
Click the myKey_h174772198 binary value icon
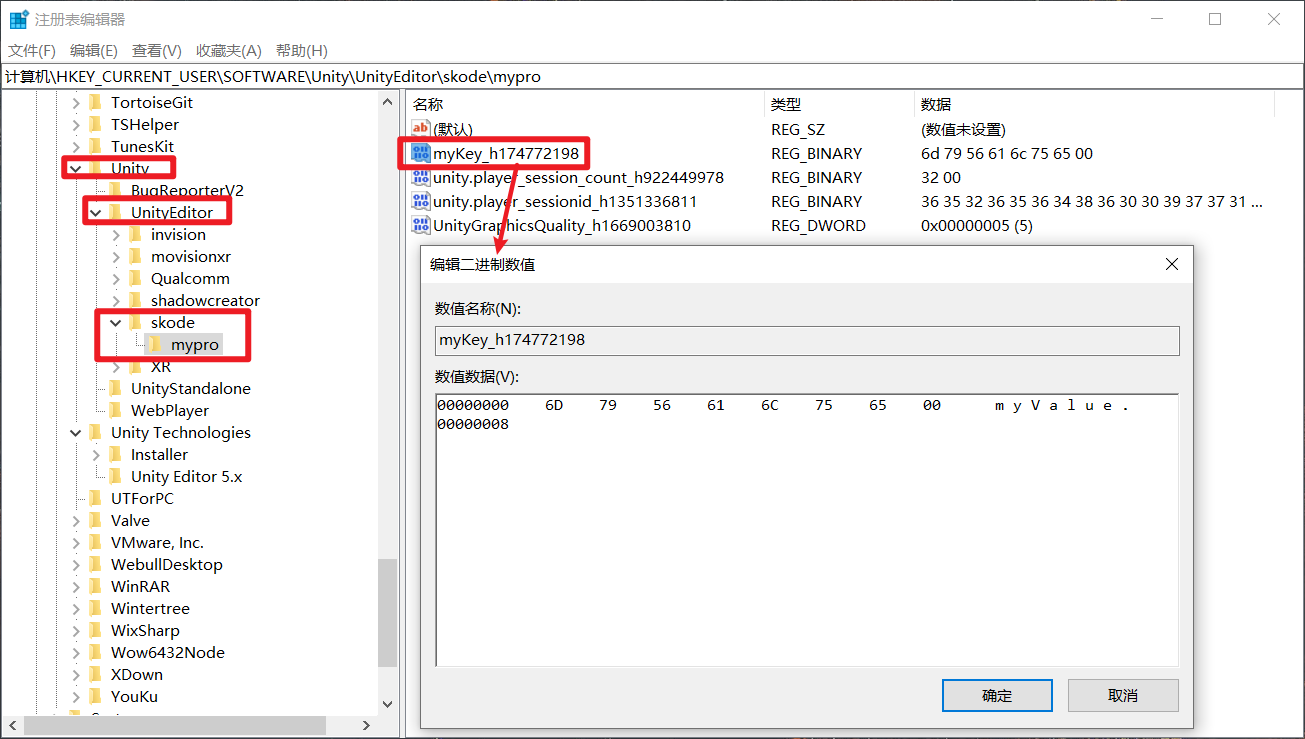click(421, 153)
